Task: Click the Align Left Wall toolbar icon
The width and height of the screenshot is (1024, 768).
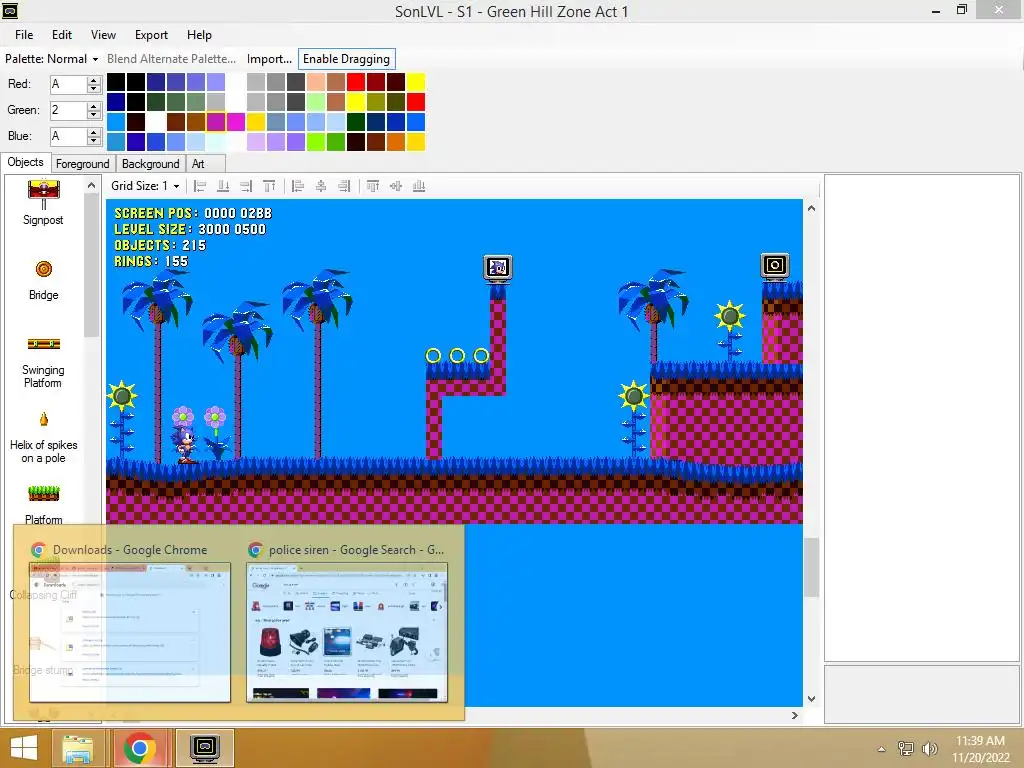Action: (200, 186)
